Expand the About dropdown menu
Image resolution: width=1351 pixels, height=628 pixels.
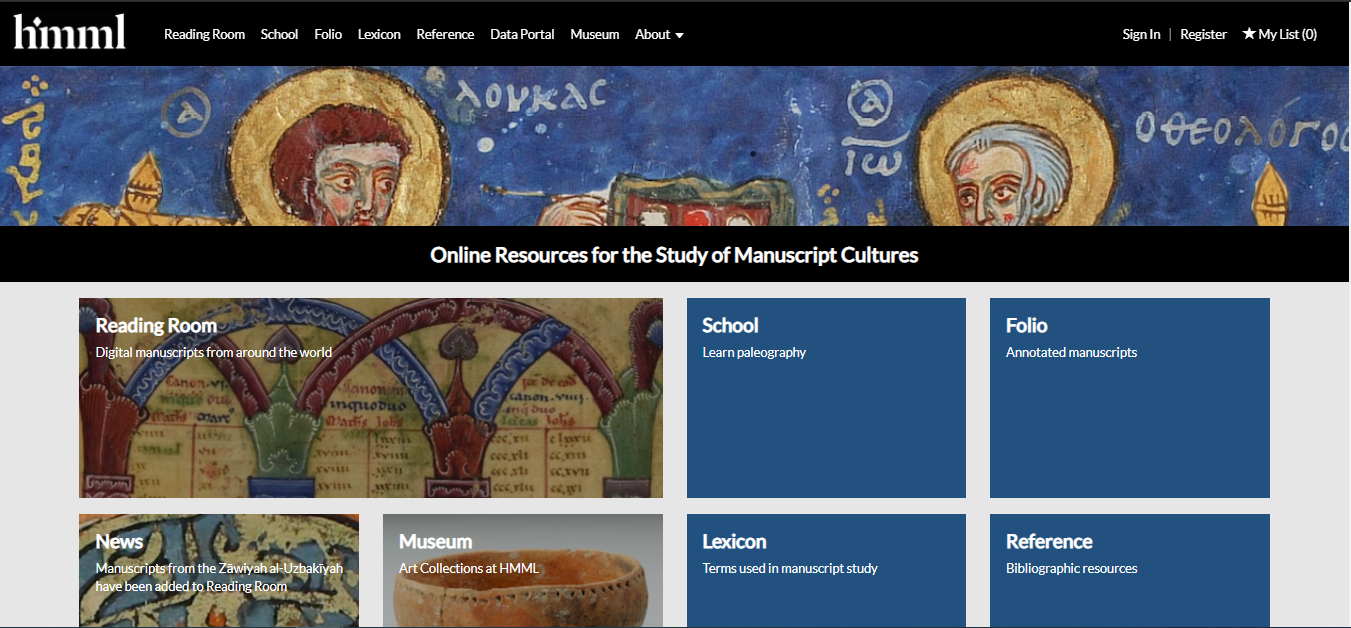pos(659,34)
